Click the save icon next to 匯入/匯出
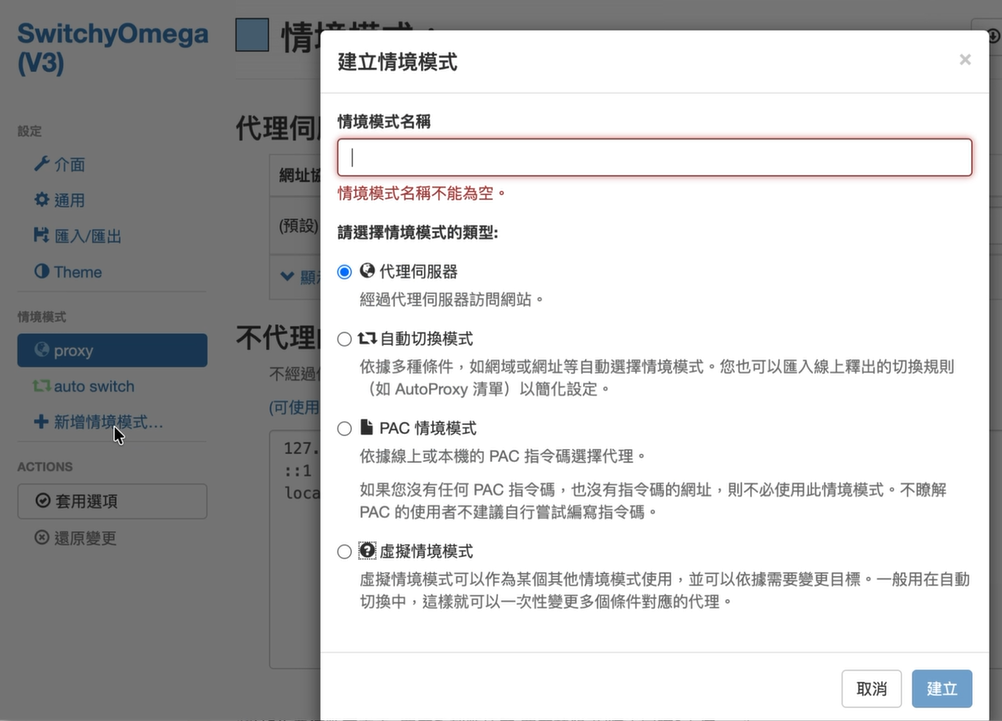Screen dimensions: 1002x721 41,235
